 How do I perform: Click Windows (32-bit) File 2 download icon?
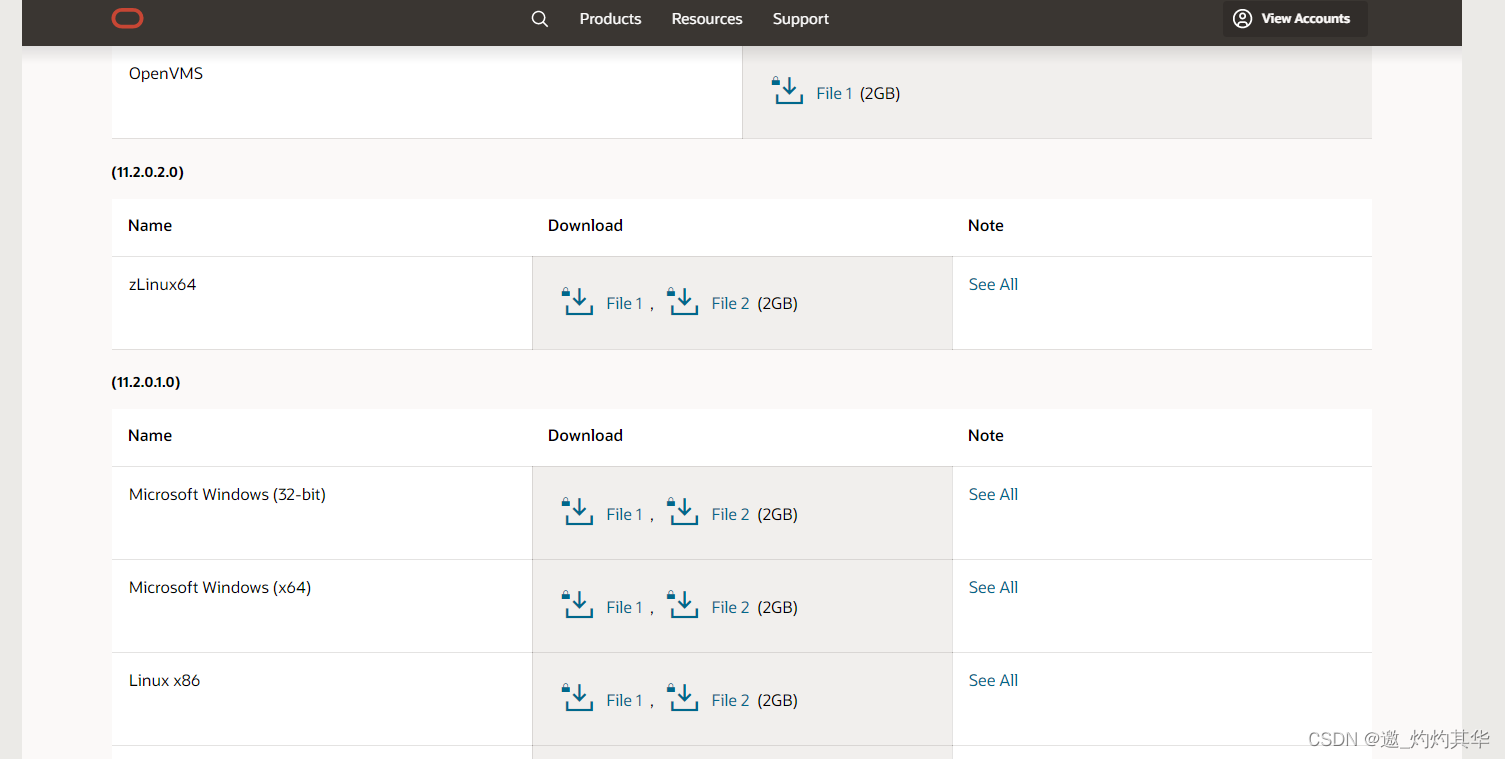click(x=683, y=512)
